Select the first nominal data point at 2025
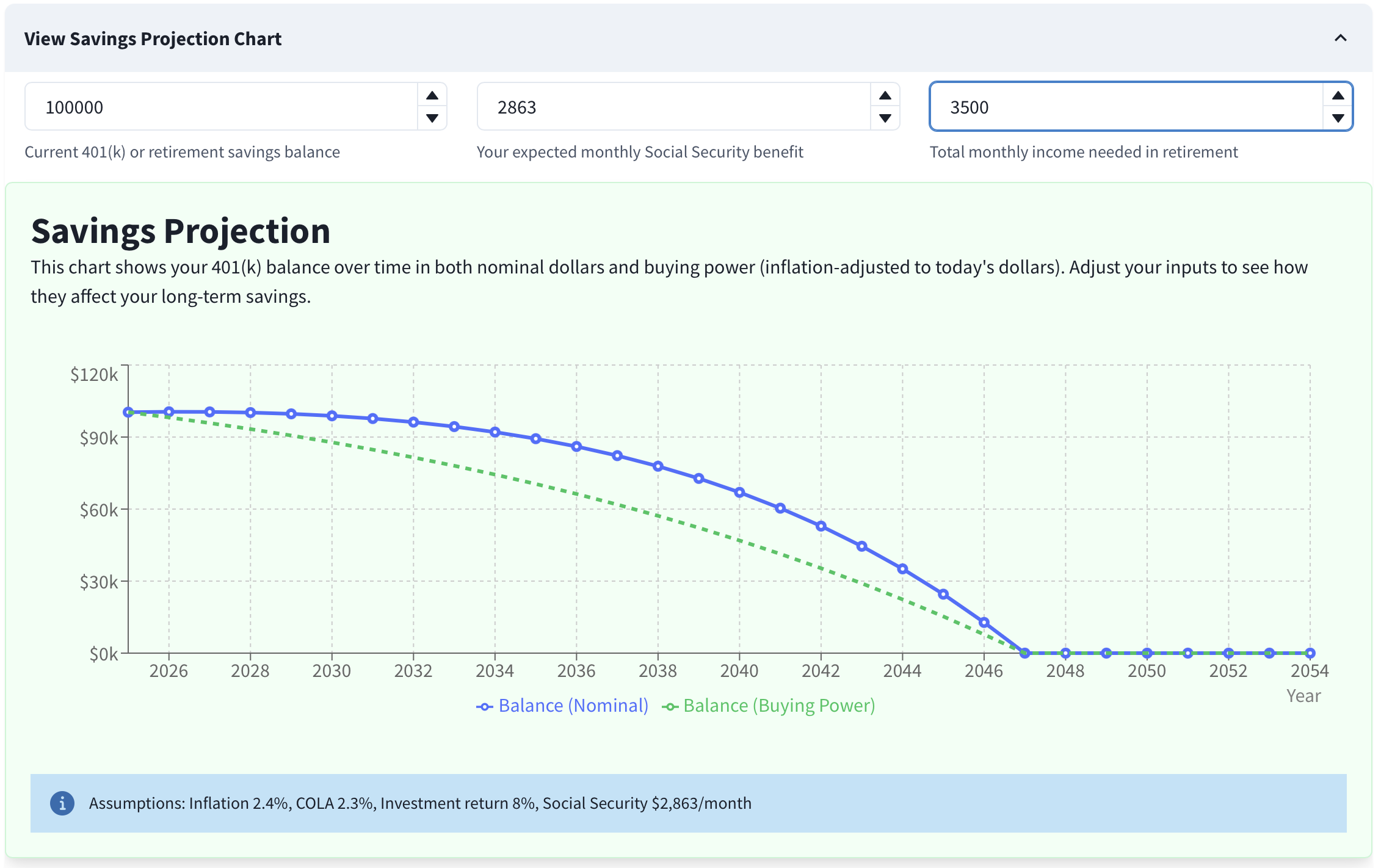The image size is (1381, 868). tap(128, 413)
